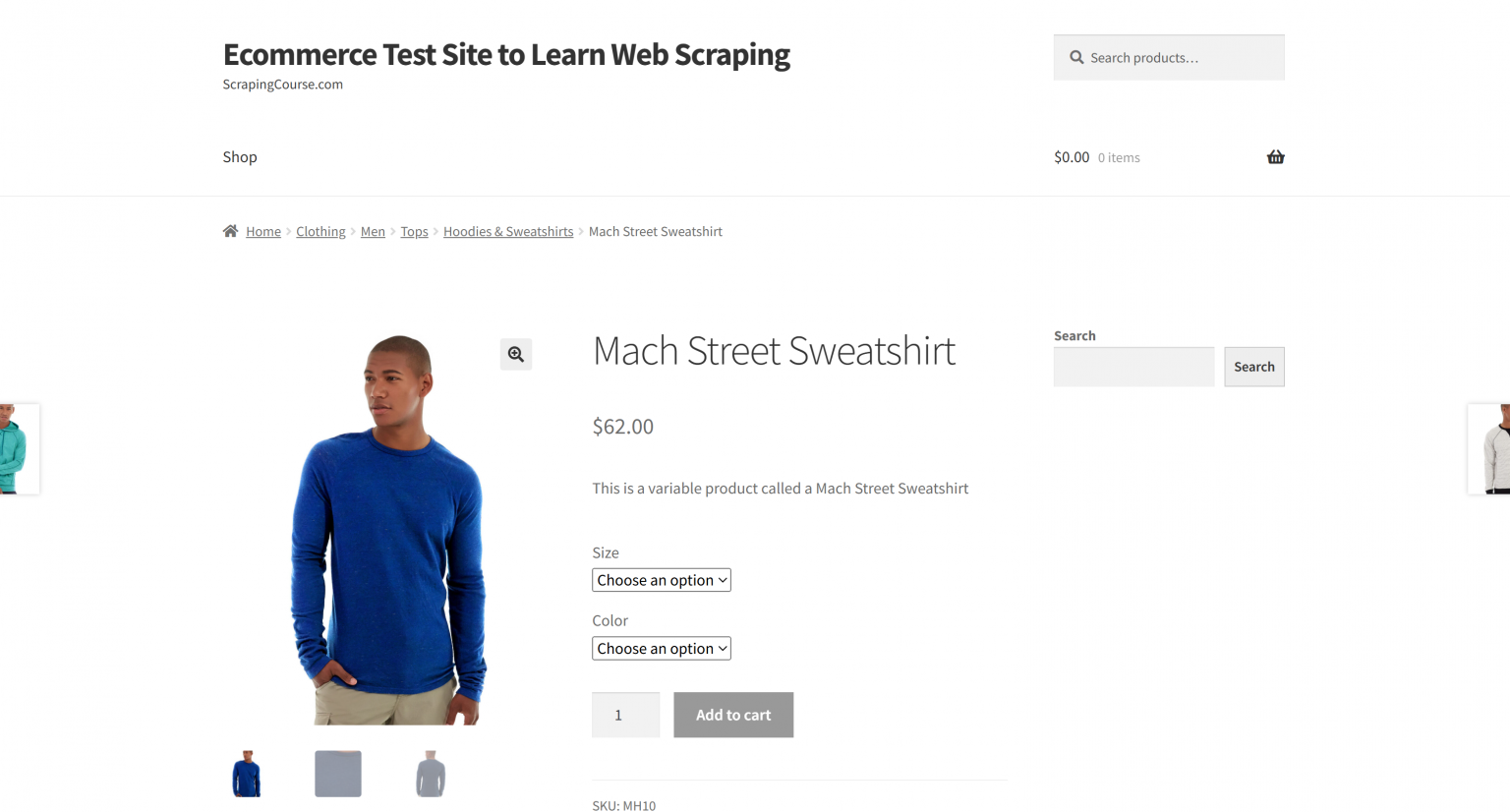Go to Home via the breadcrumb text link
Image resolution: width=1510 pixels, height=812 pixels.
pos(262,231)
